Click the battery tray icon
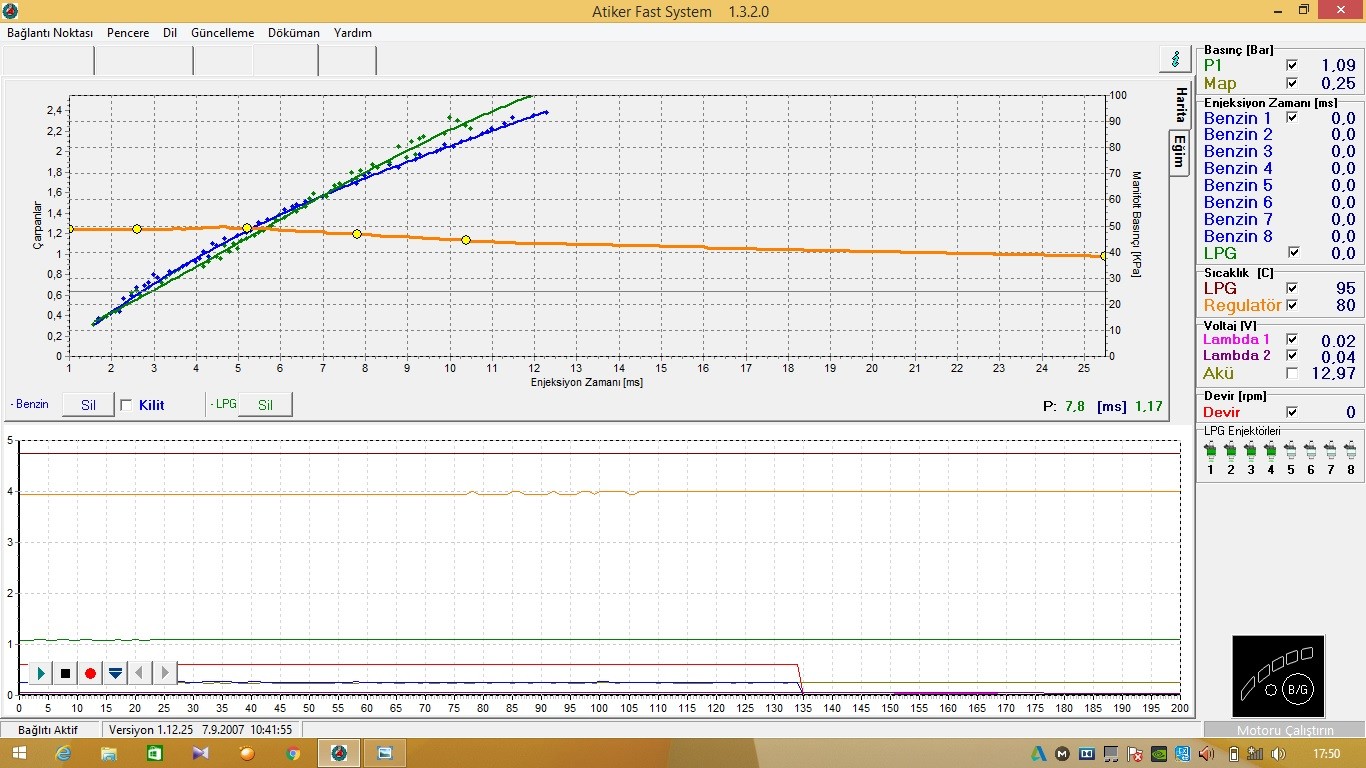 pos(1233,753)
